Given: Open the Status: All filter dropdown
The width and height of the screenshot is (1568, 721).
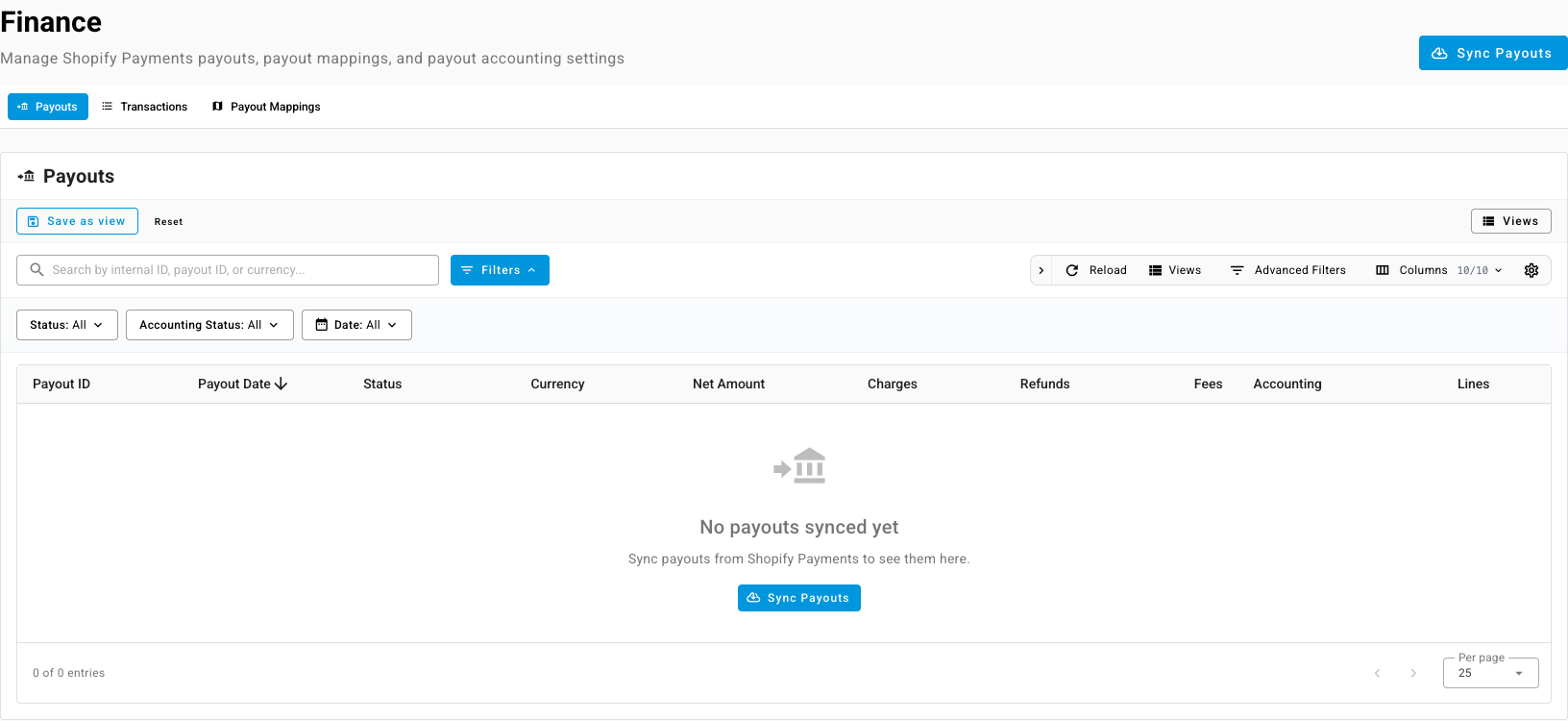Looking at the screenshot, I should 67,325.
